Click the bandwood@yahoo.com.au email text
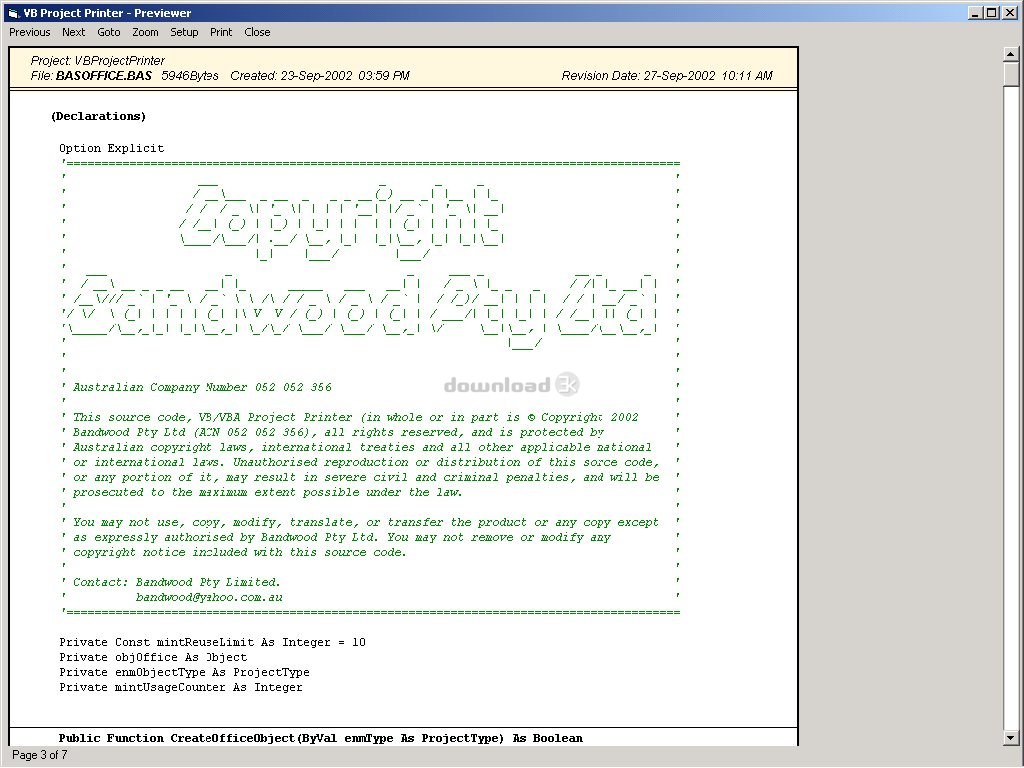Screen dimensions: 1024x768 209,597
